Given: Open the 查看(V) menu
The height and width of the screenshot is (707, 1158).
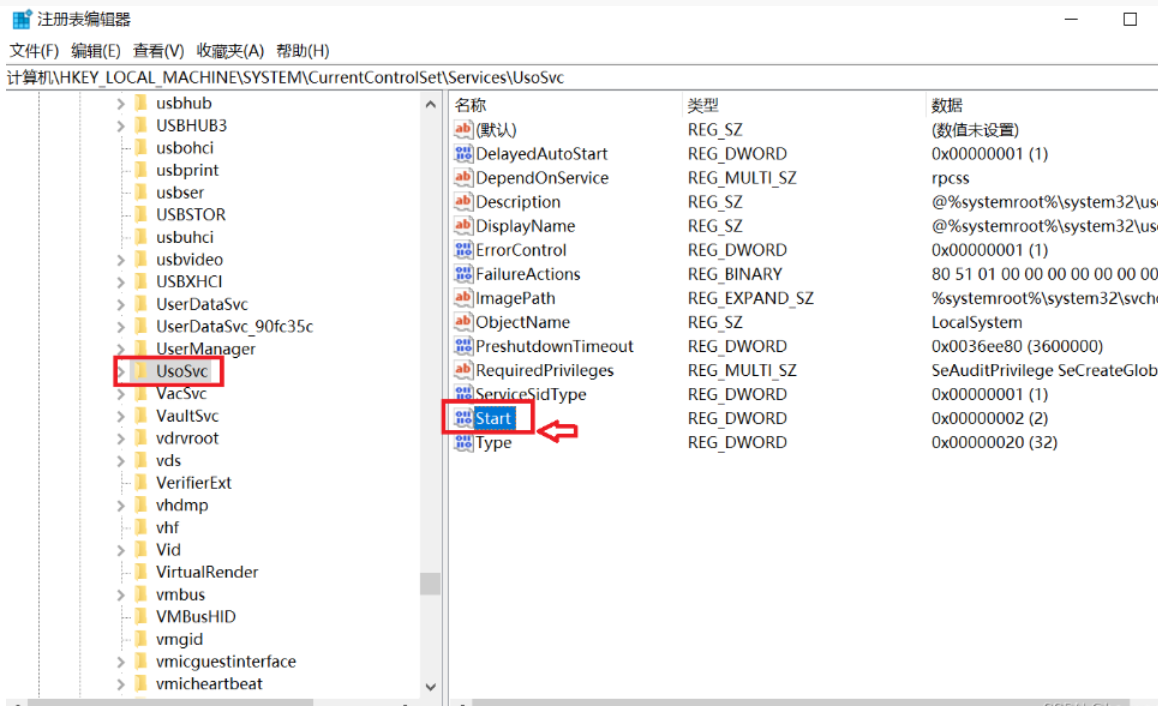Looking at the screenshot, I should coord(159,51).
